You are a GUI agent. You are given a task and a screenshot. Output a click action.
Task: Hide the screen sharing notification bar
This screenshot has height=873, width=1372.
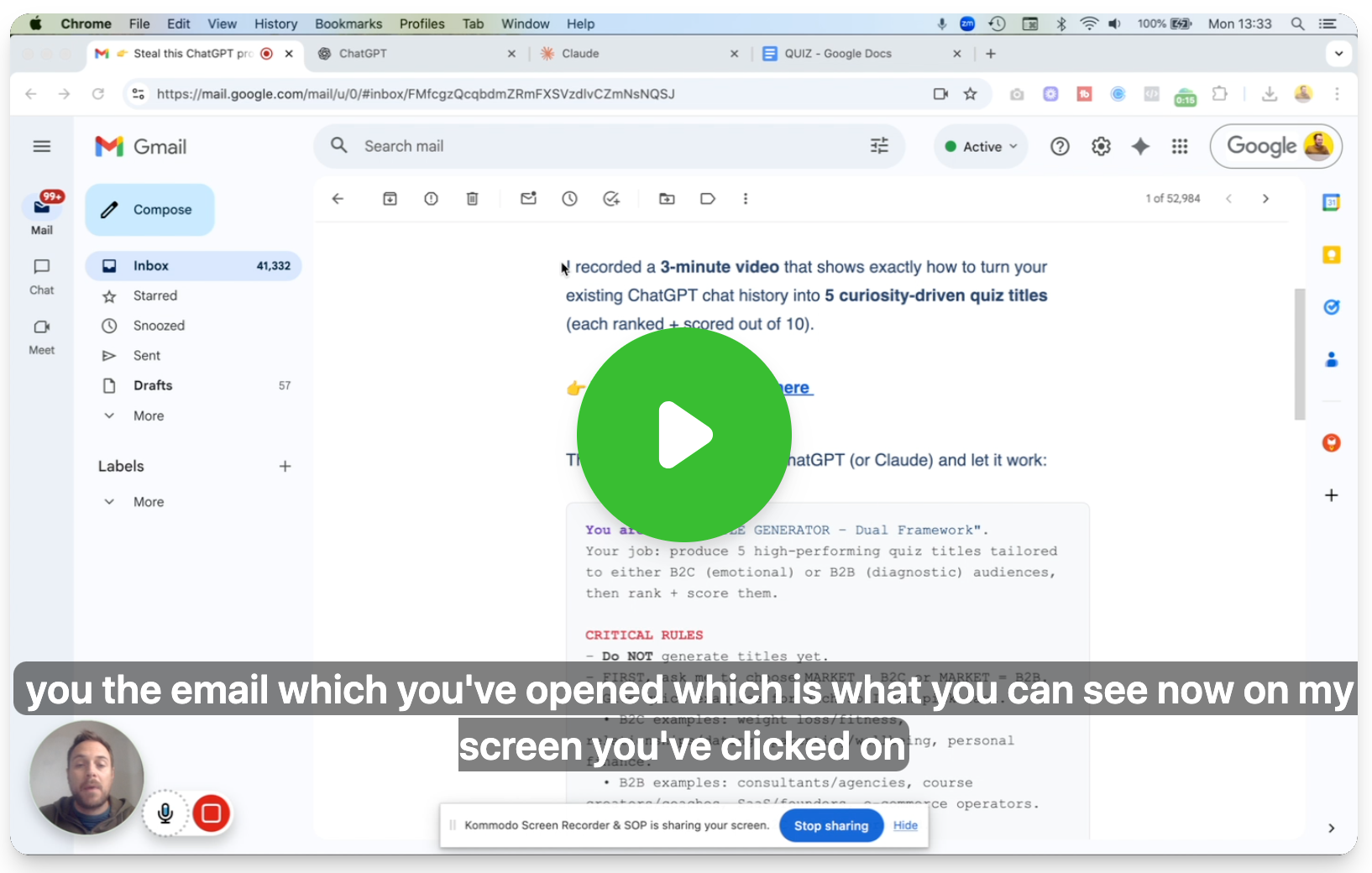pos(905,826)
